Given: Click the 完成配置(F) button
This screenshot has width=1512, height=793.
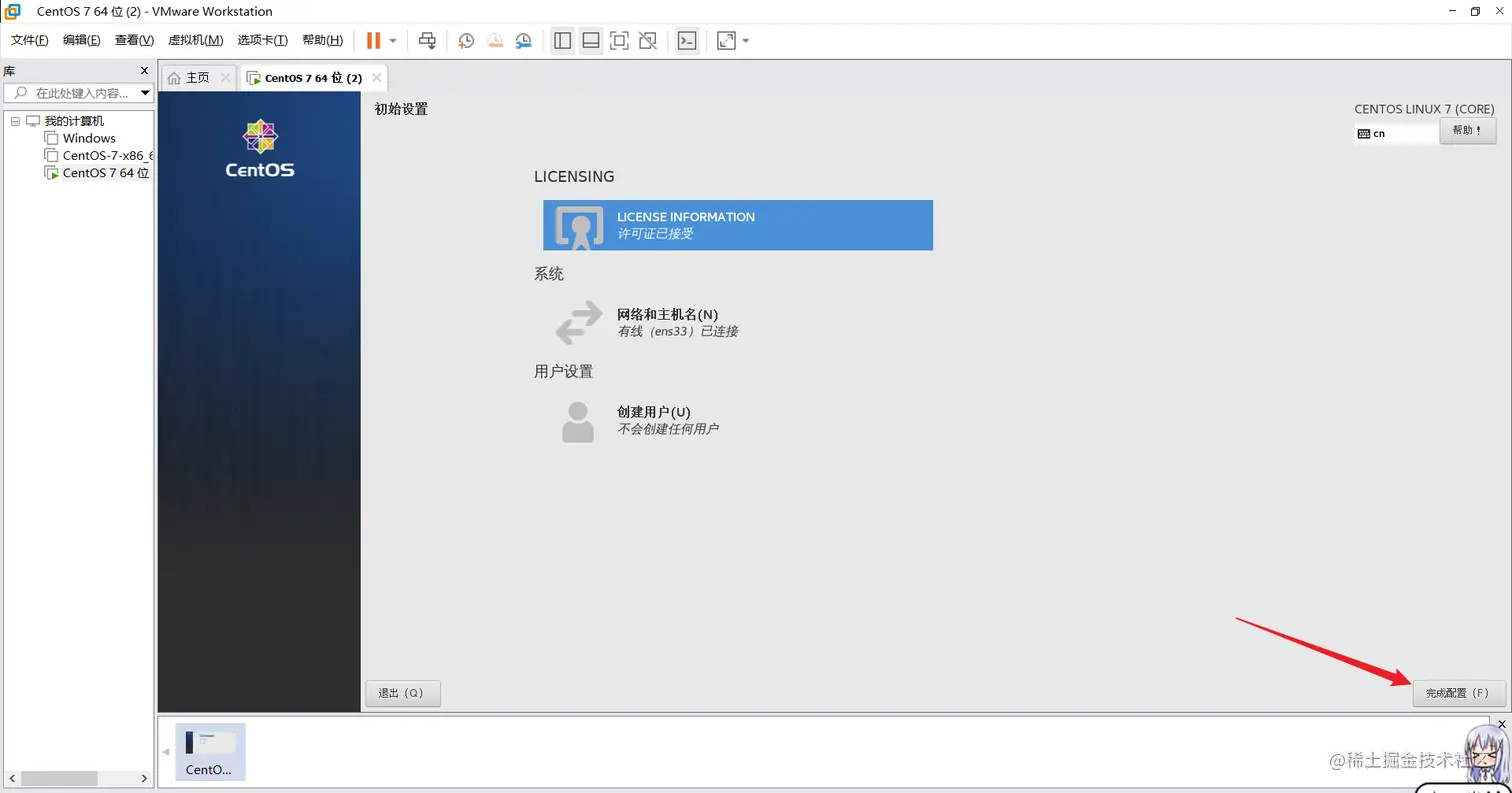Looking at the screenshot, I should [x=1459, y=693].
